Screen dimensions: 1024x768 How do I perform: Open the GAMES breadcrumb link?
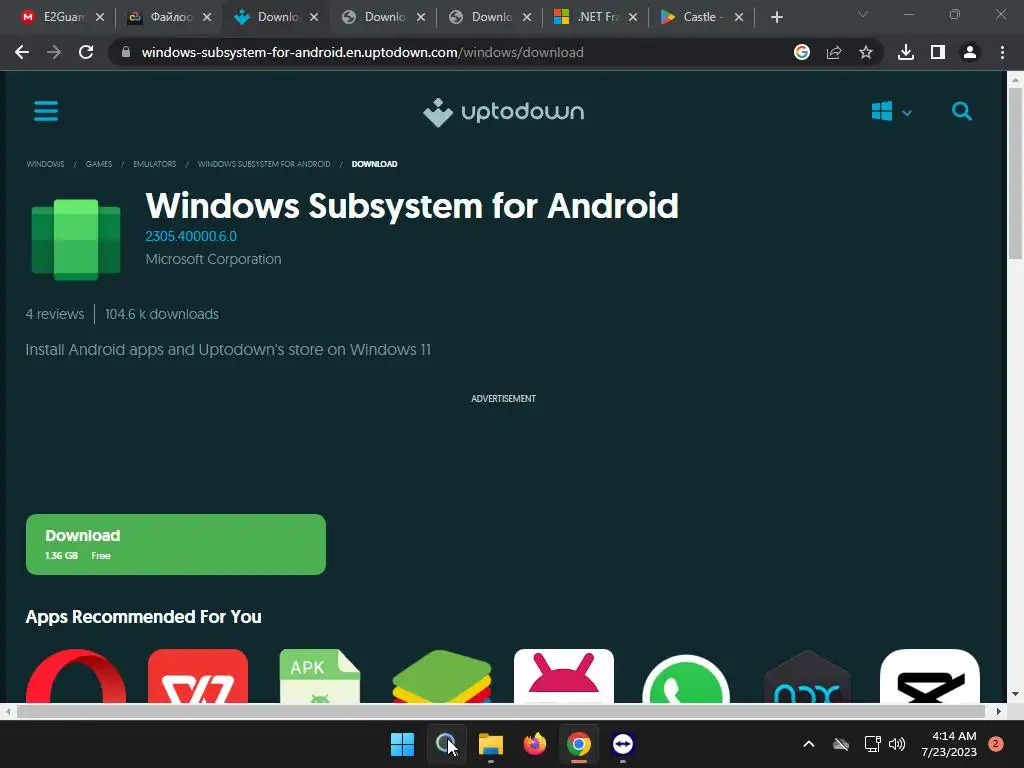(x=99, y=164)
